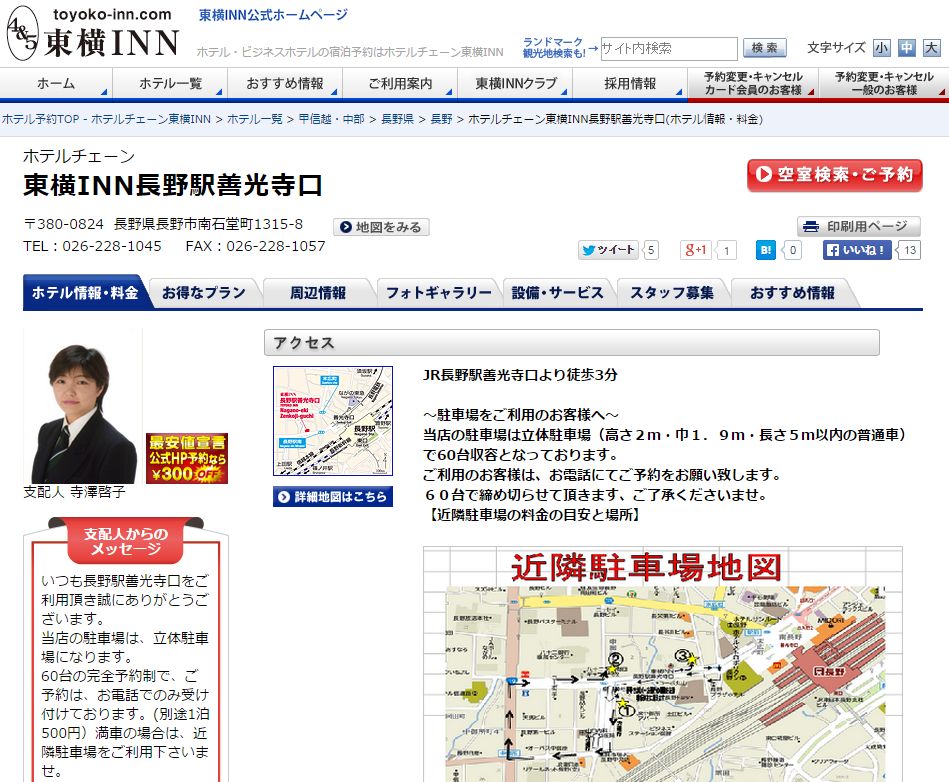
Task: Open 予約変更・キャンセル 一般のお客様 menu
Action: 884,84
